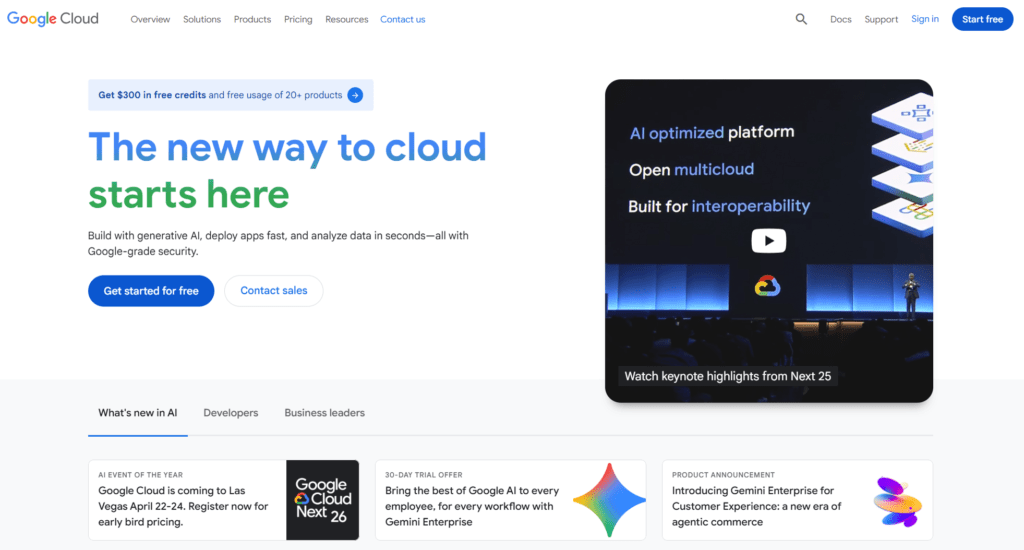Click the 'The new way to cloud' heading
The height and width of the screenshot is (550, 1024).
coord(287,147)
